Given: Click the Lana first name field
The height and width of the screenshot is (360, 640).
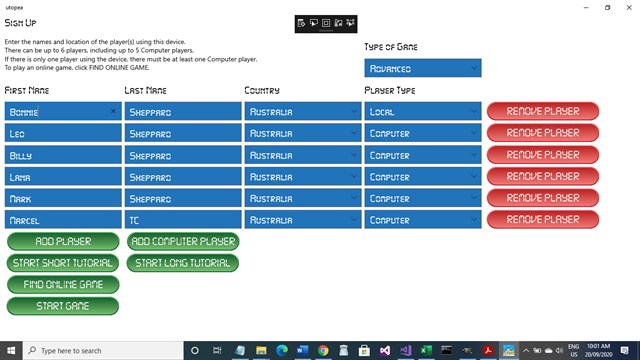Looking at the screenshot, I should click(63, 177).
